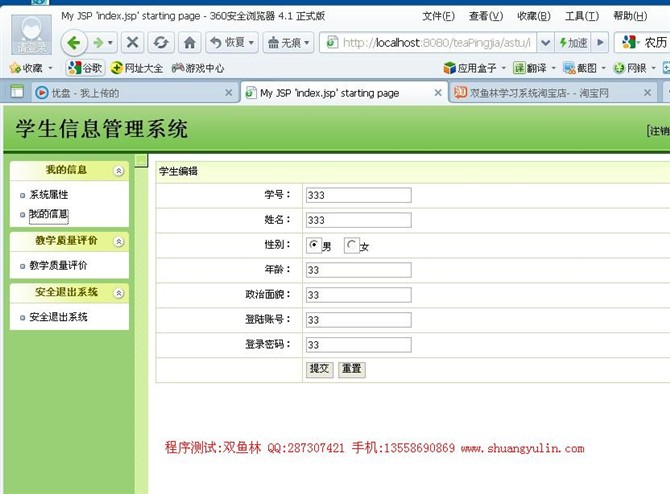Click the 网银 online banking tool
This screenshot has height=494, width=670.
coord(630,68)
